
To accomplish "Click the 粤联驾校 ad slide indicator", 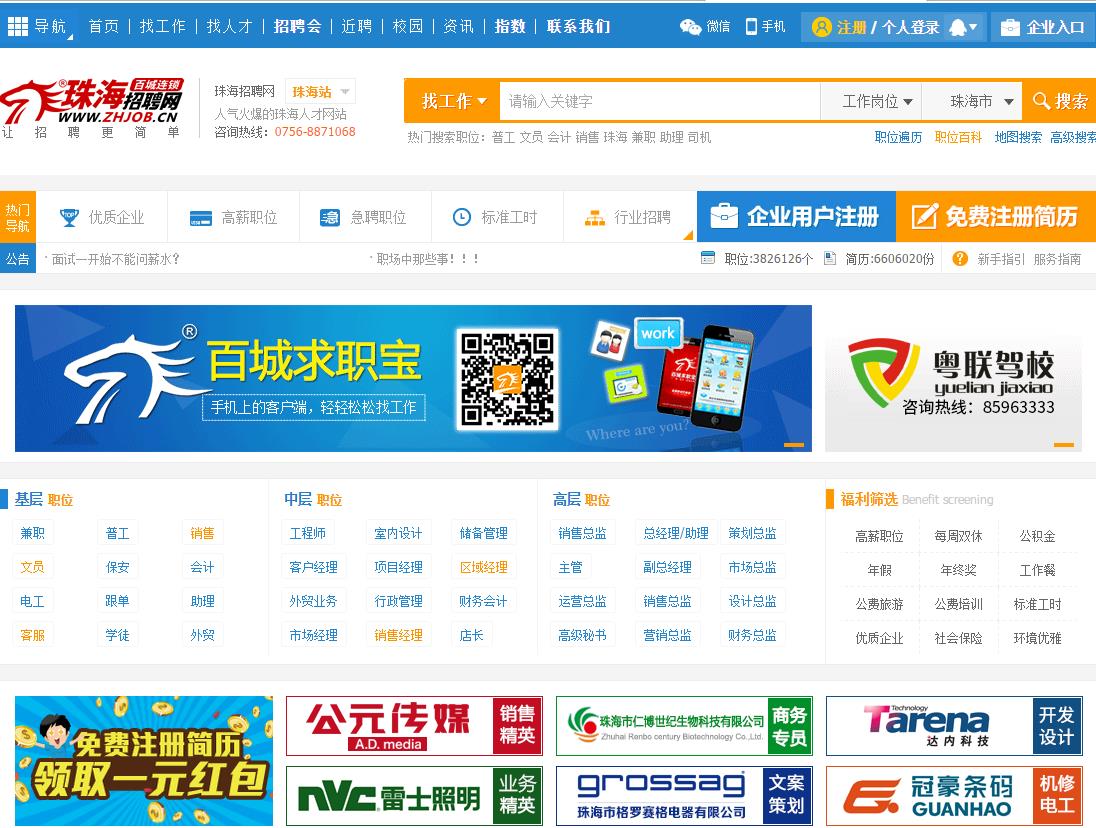I will 1063,444.
